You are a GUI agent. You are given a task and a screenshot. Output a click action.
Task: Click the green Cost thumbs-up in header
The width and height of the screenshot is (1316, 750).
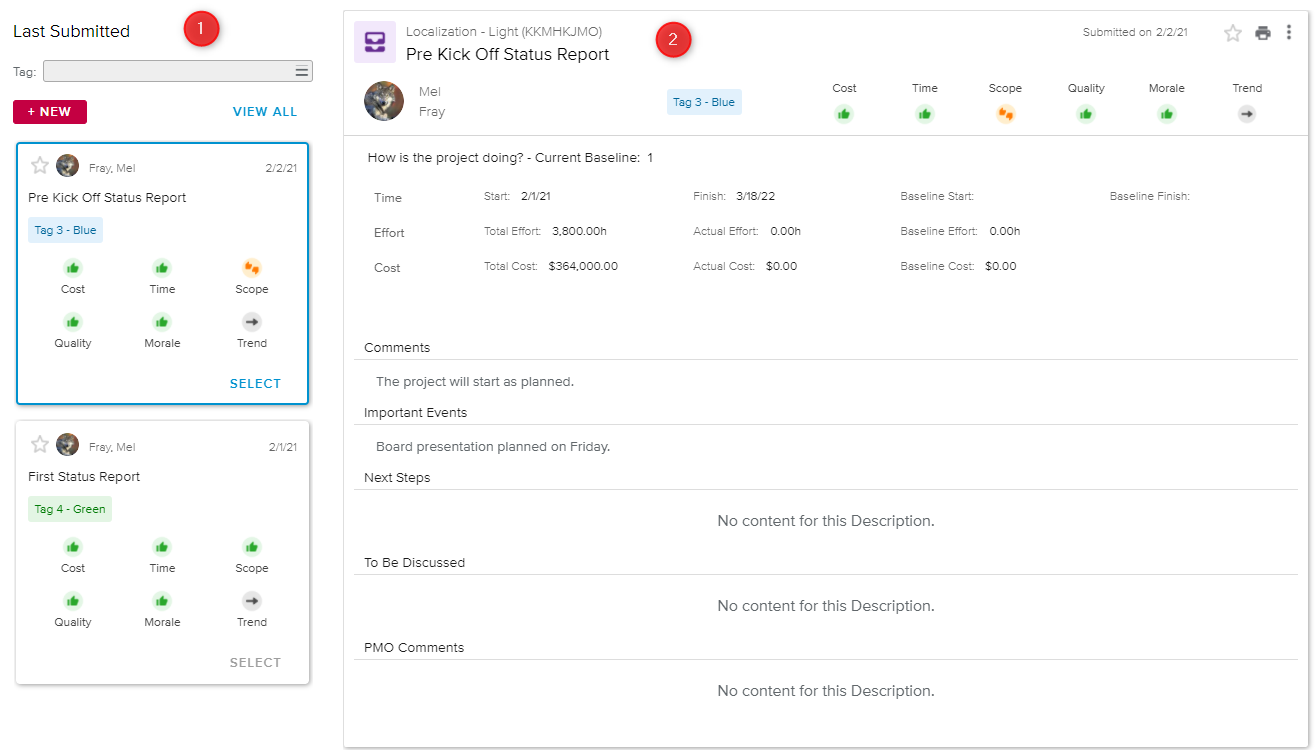[x=844, y=114]
